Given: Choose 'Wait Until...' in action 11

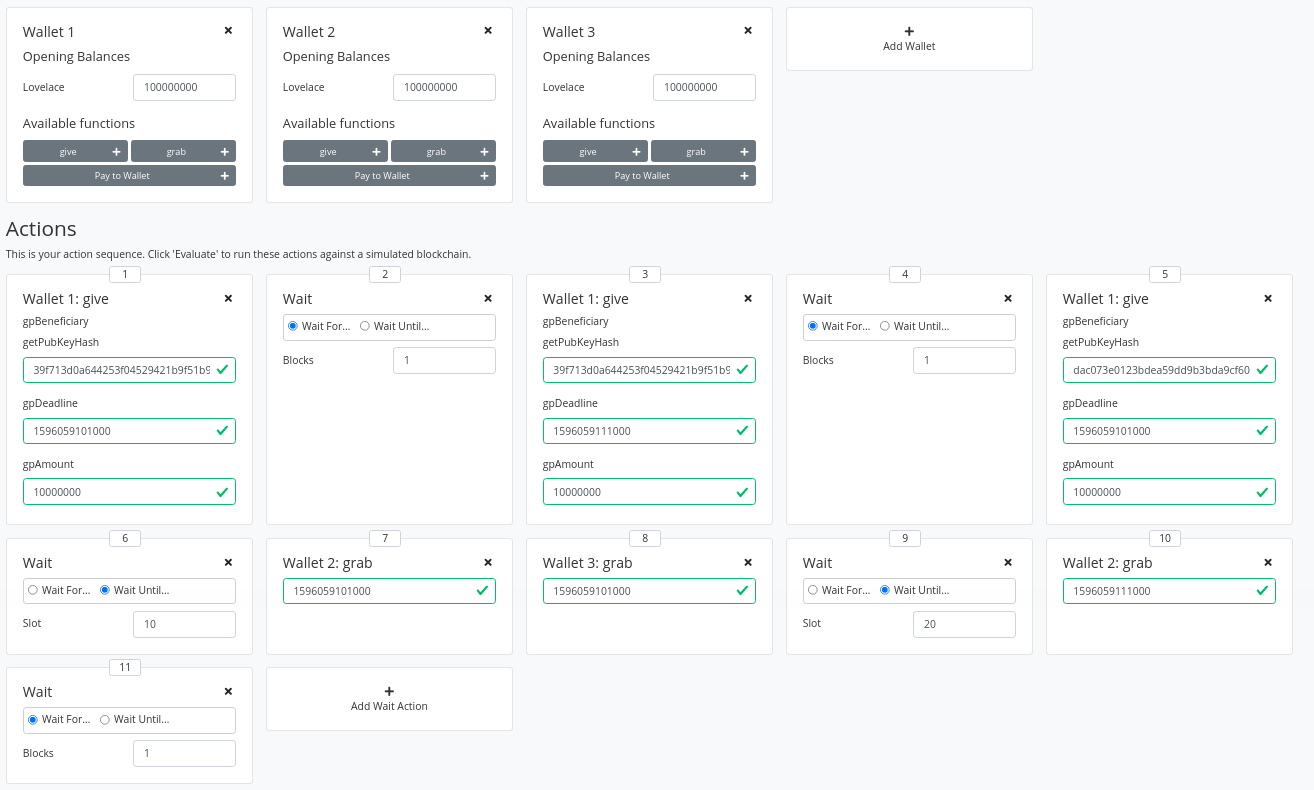Looking at the screenshot, I should tap(105, 719).
